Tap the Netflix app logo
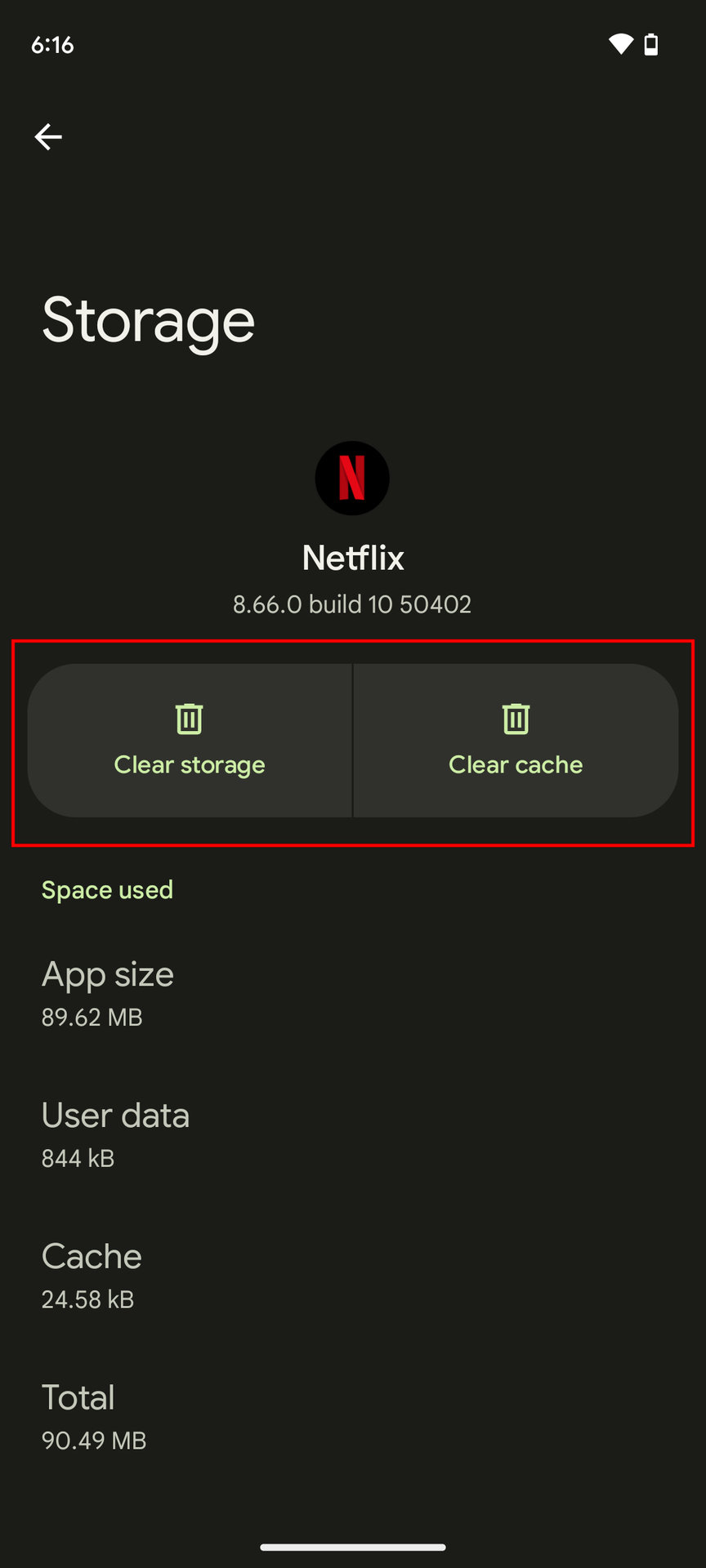Screen dimensions: 706x1568 pyautogui.click(x=352, y=478)
